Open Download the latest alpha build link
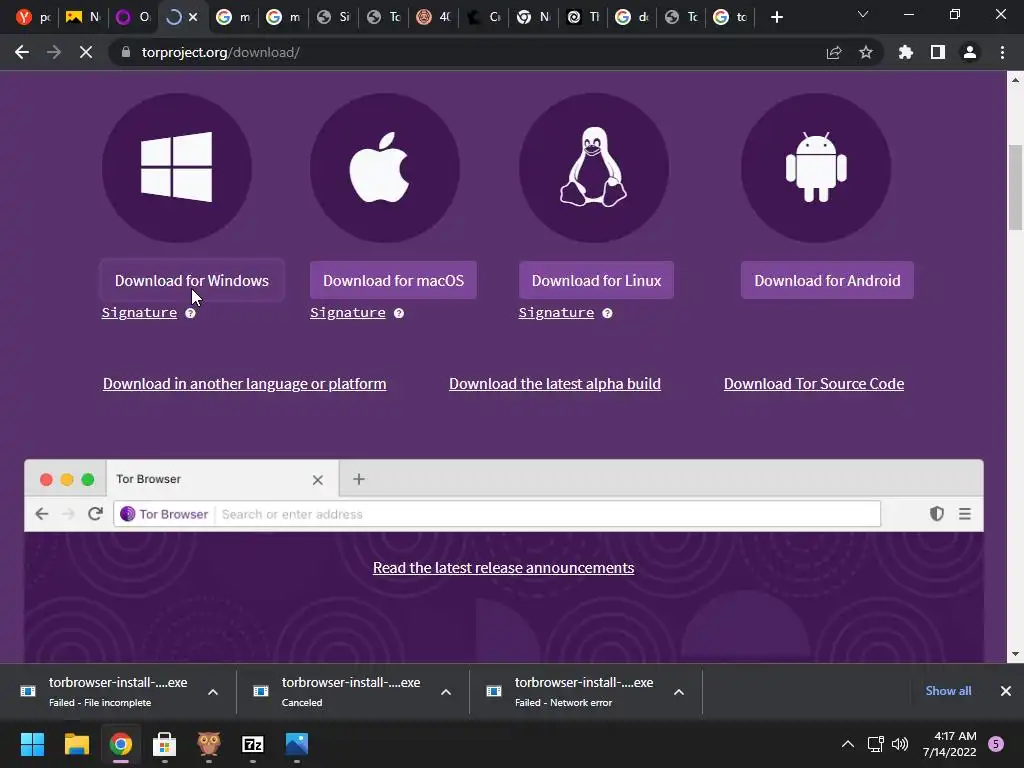 pos(555,384)
